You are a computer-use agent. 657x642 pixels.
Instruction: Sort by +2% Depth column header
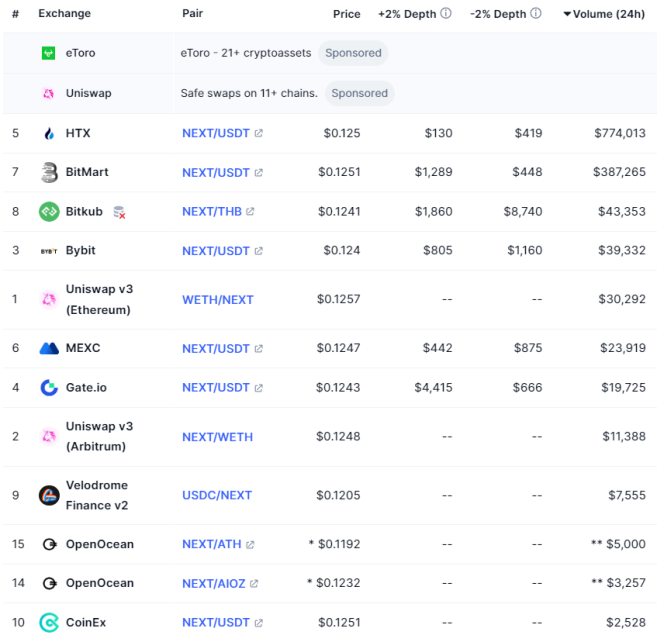(x=407, y=14)
